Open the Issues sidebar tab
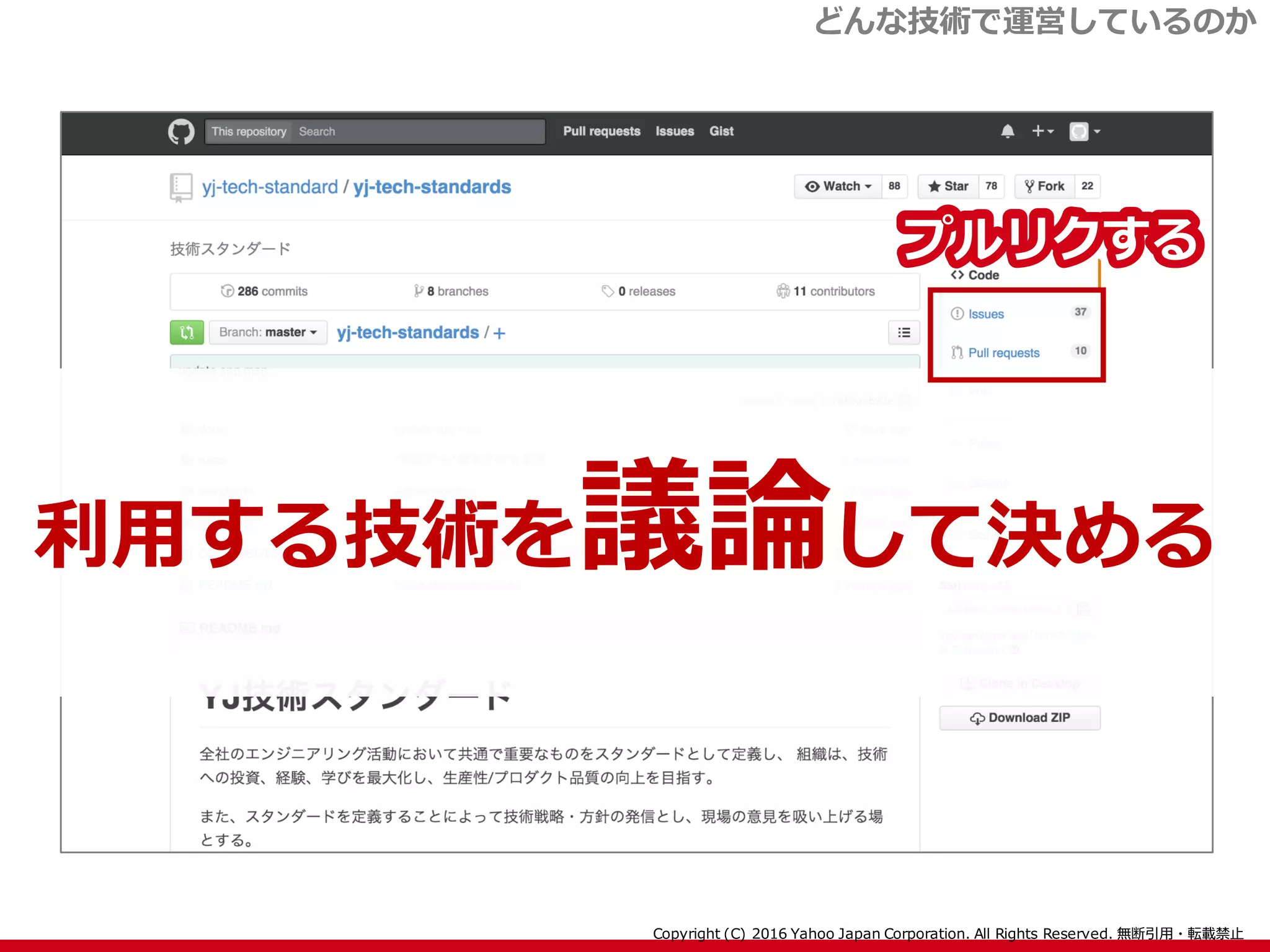This screenshot has width=1270, height=952. point(977,314)
